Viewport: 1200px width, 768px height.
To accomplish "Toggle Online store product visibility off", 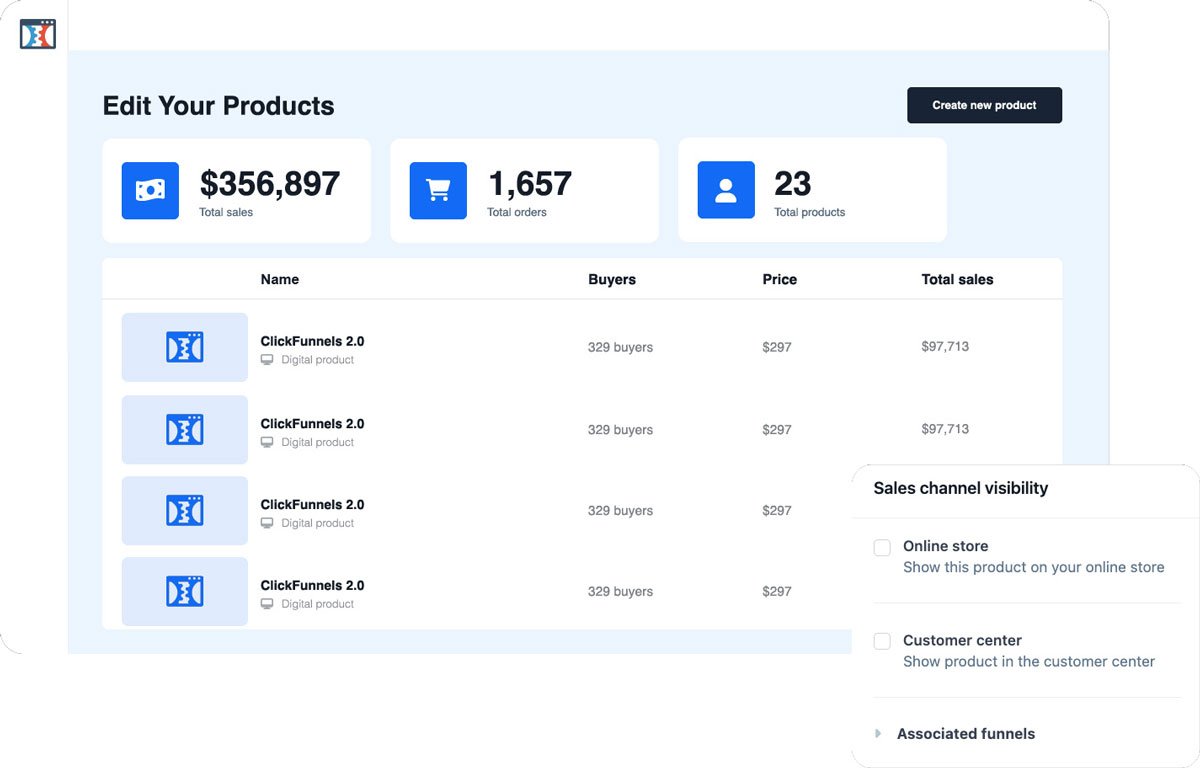I will pos(881,547).
